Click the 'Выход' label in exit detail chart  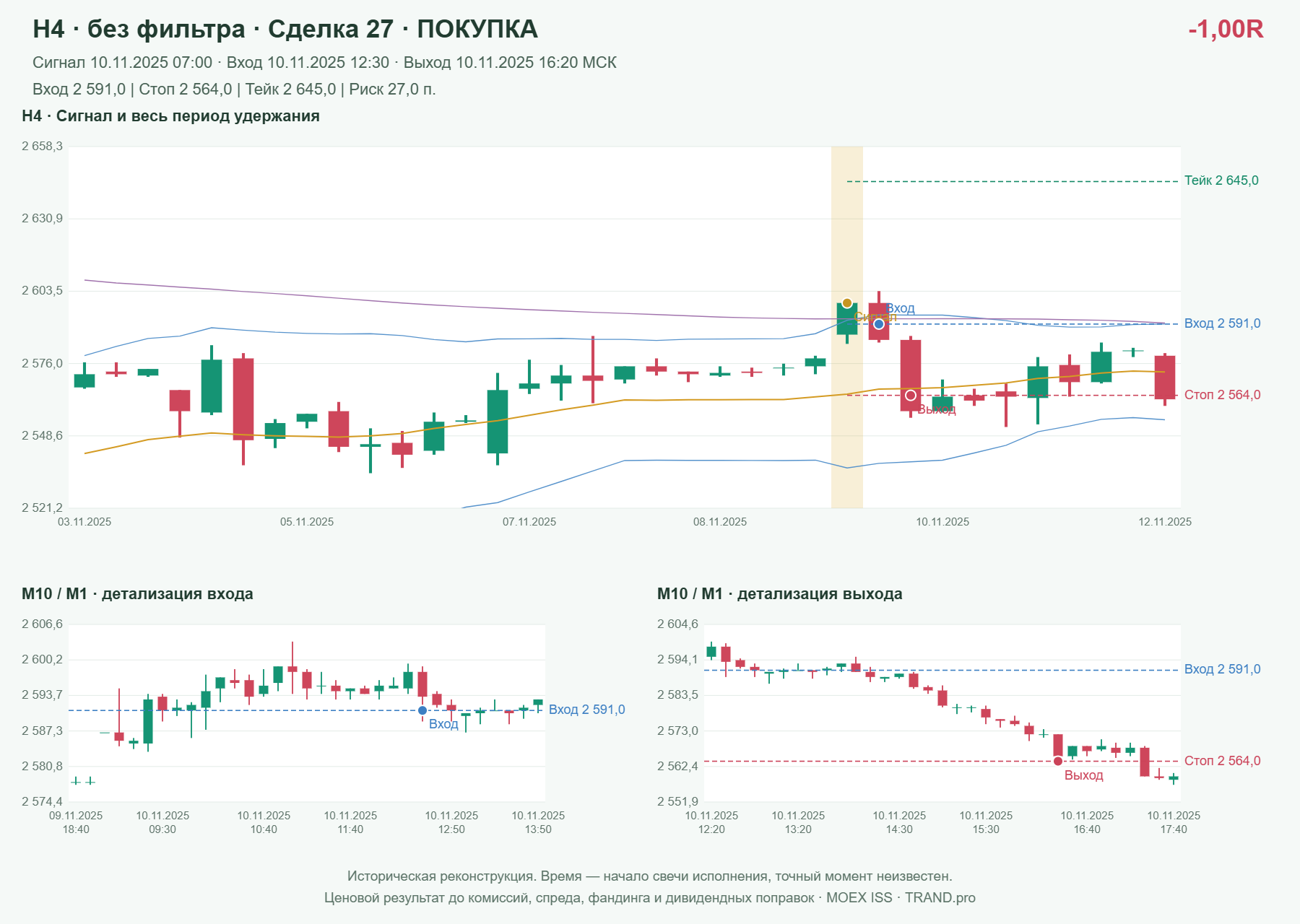click(1084, 775)
